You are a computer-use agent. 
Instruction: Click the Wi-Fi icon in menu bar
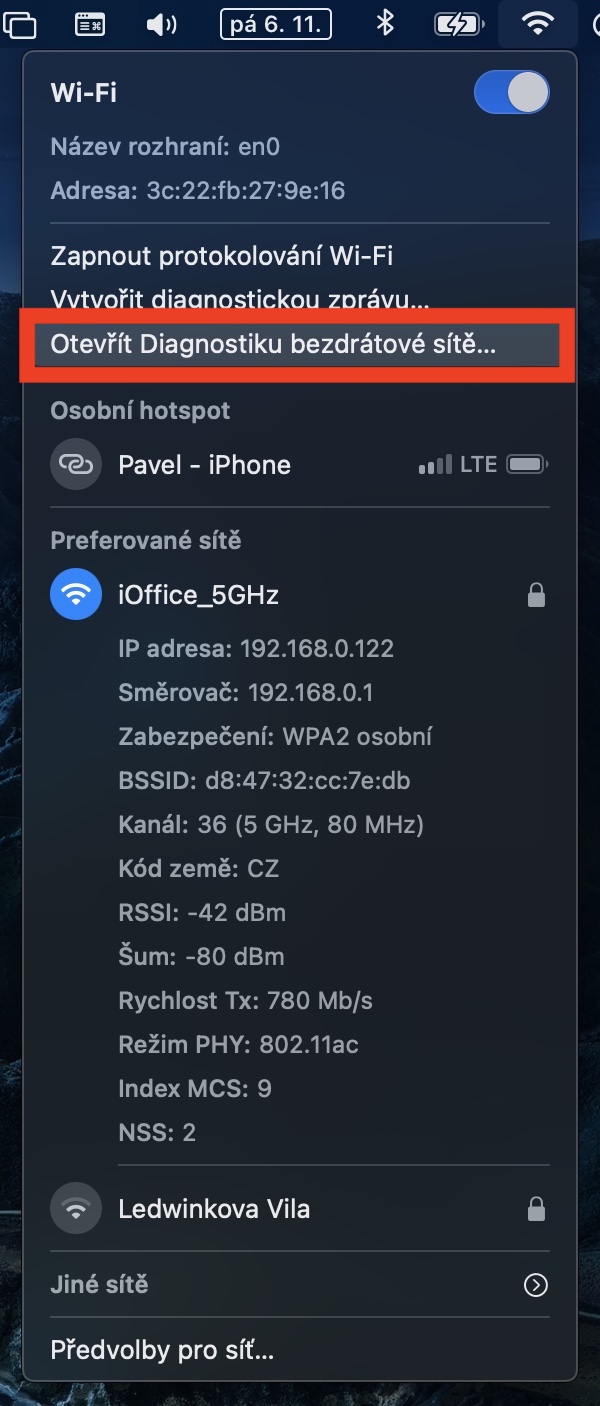point(538,24)
